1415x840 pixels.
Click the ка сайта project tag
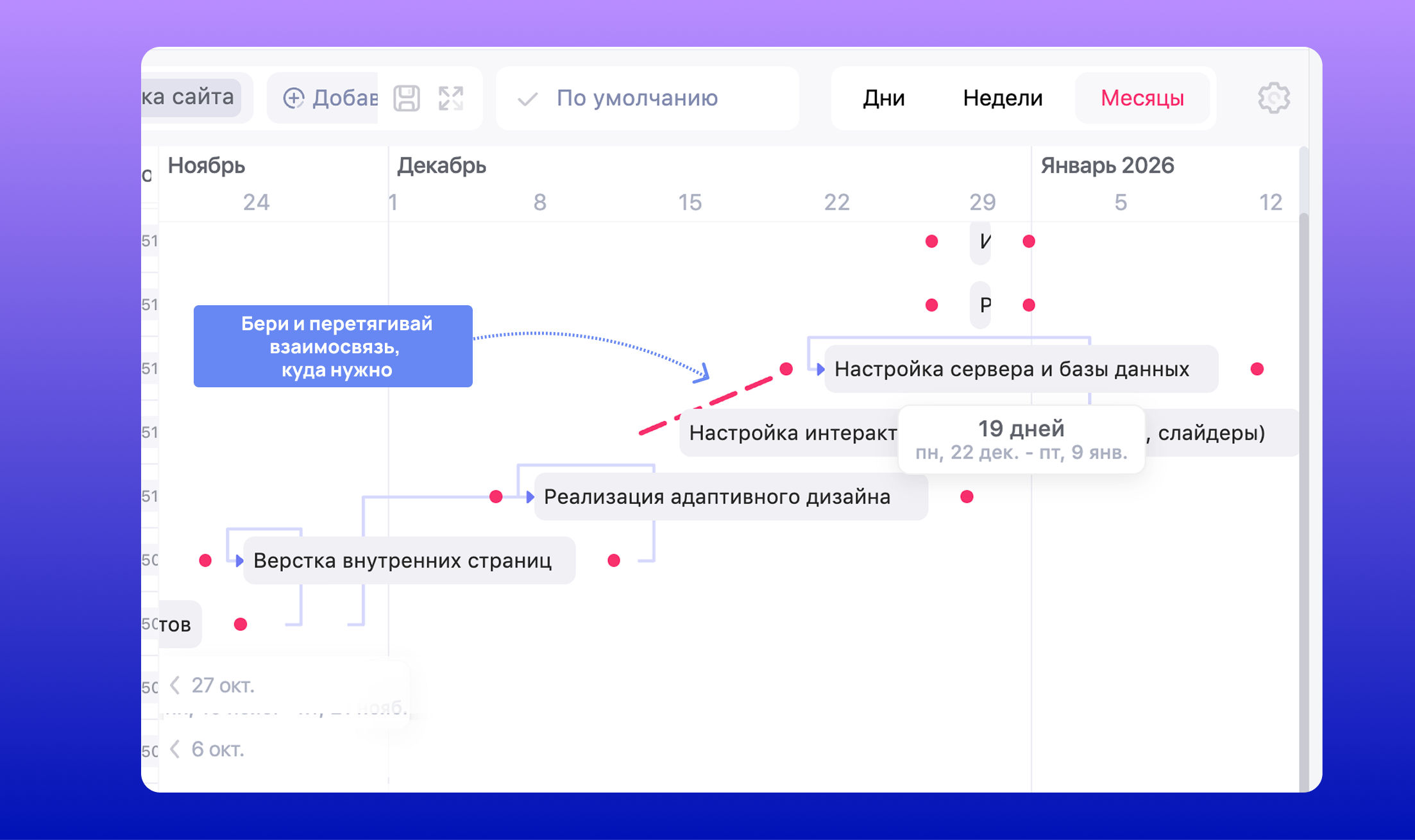[189, 97]
